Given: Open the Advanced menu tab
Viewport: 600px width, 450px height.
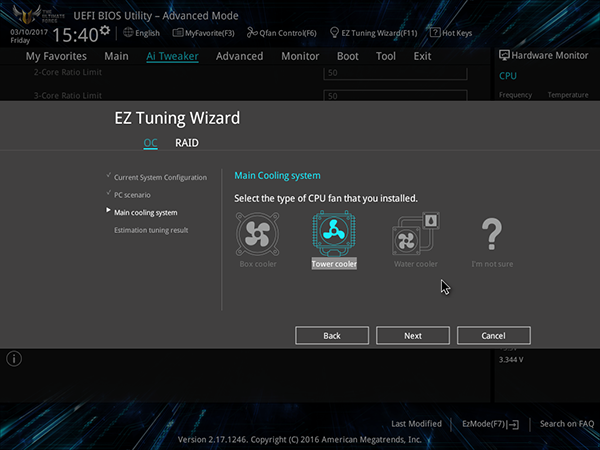Looking at the screenshot, I should click(240, 56).
